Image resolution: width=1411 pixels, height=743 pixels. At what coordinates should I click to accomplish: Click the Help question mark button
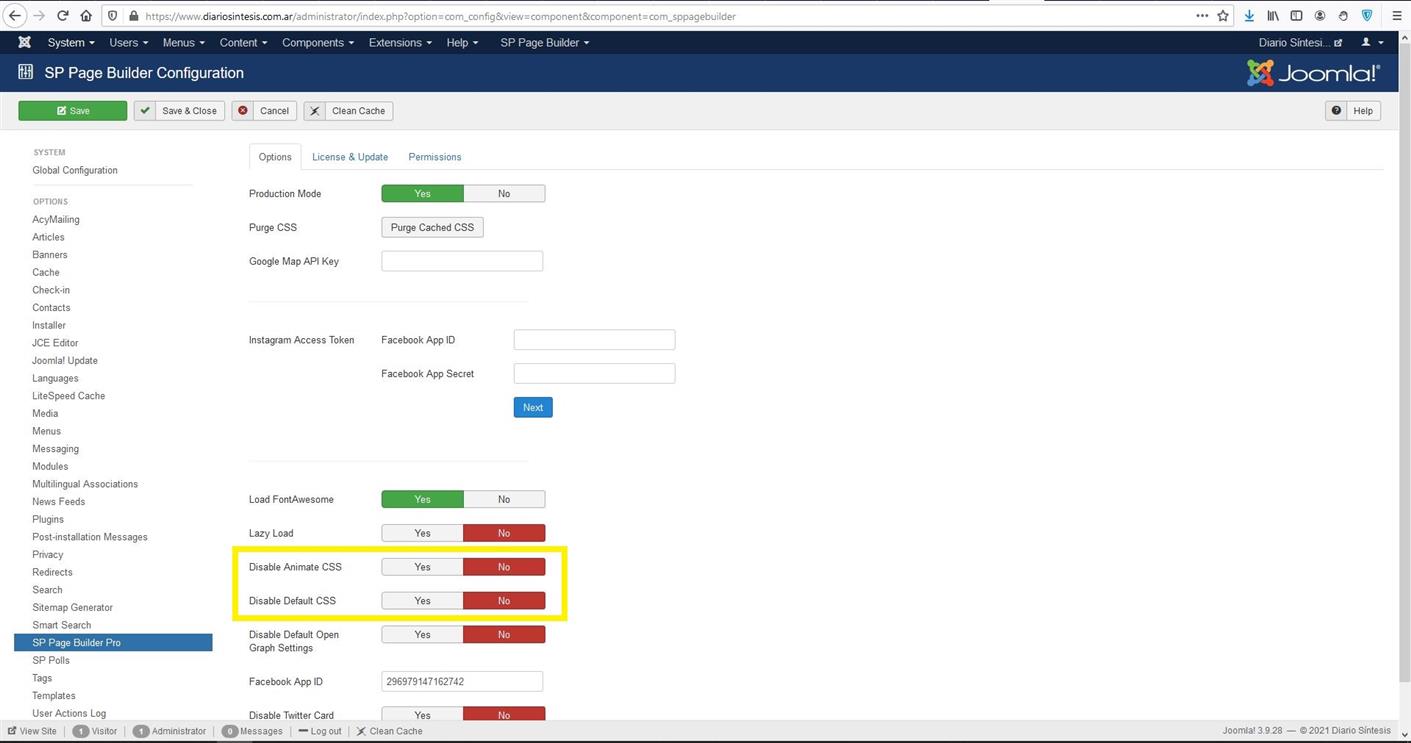[1353, 111]
